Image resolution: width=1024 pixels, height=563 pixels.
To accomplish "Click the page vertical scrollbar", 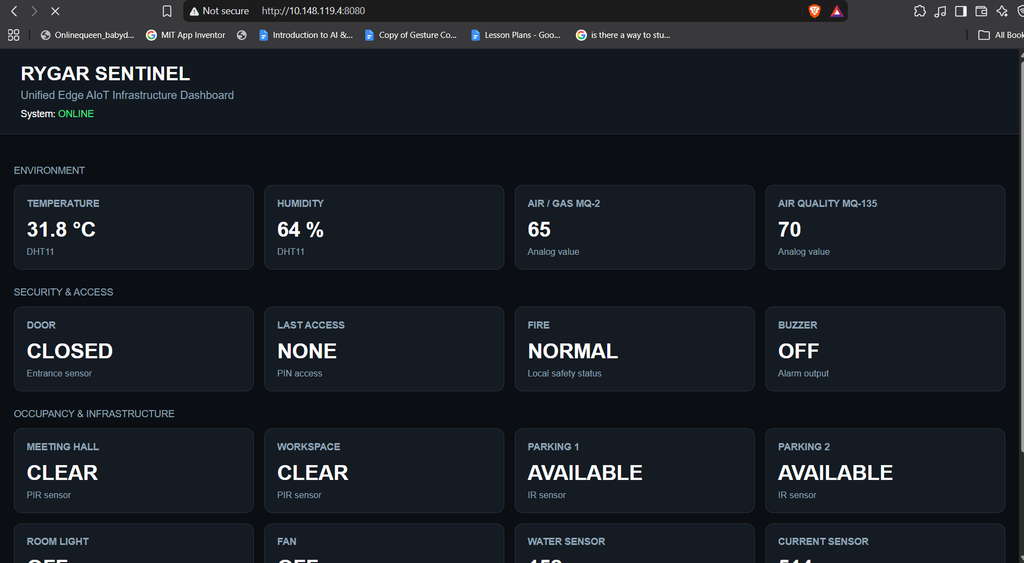I will (1021, 255).
